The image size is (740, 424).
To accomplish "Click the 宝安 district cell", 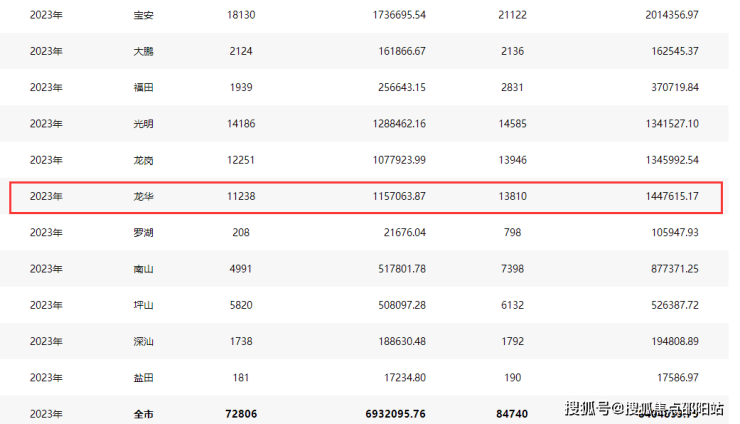I will 143,15.
